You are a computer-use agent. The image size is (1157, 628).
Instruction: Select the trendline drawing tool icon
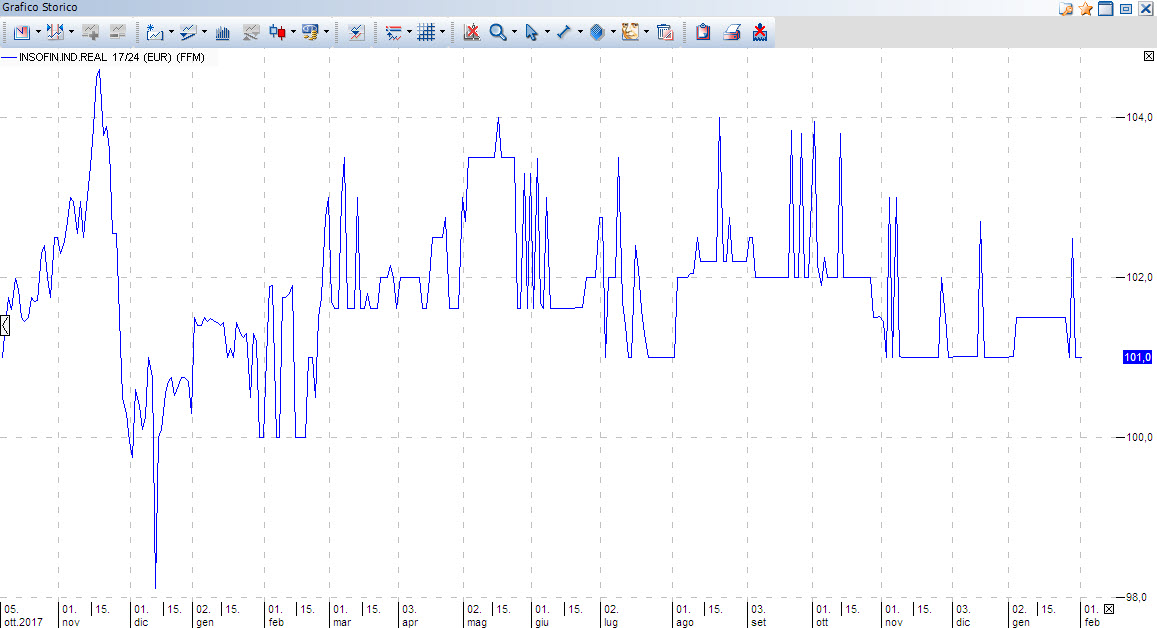point(563,32)
